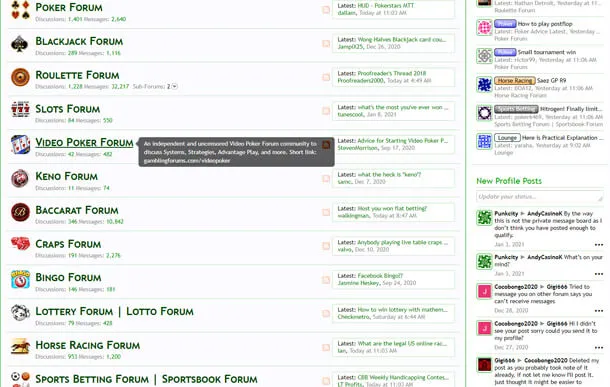Select the Horse Racing tag on Saez GP R9

[515, 81]
